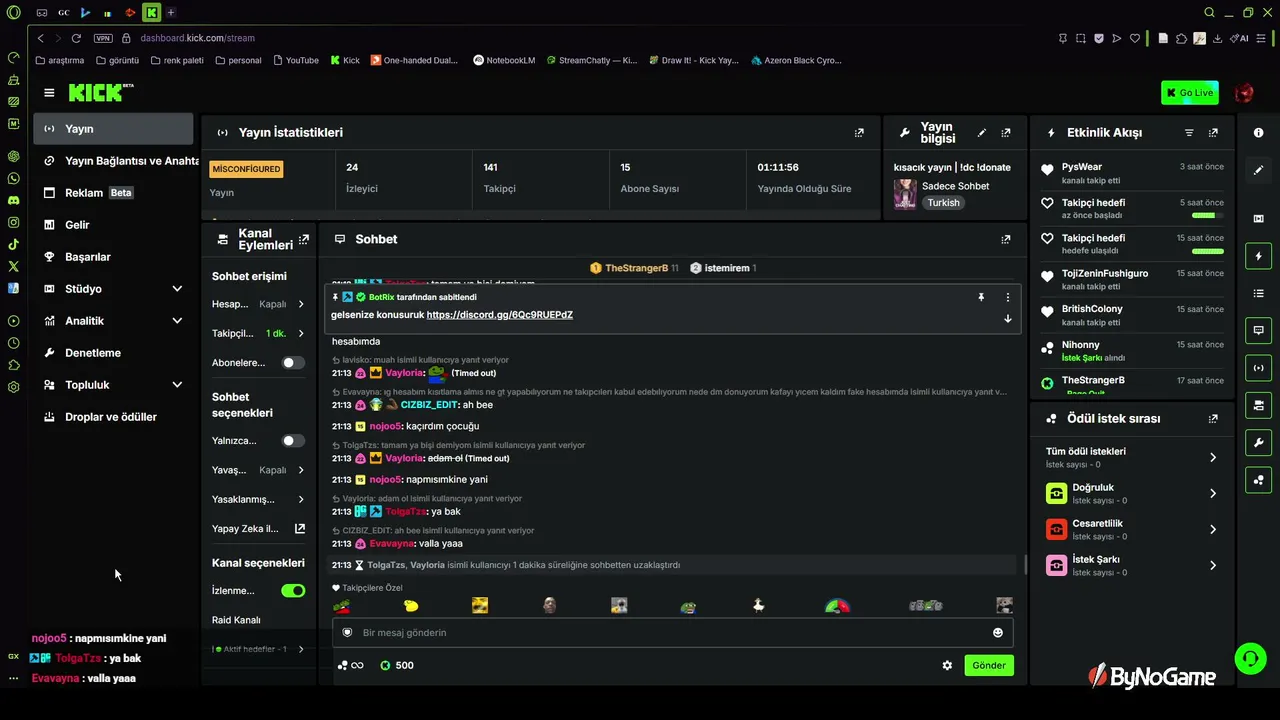This screenshot has width=1280, height=720.
Task: Open Droplar ve ödüller page
Action: pyautogui.click(x=114, y=417)
